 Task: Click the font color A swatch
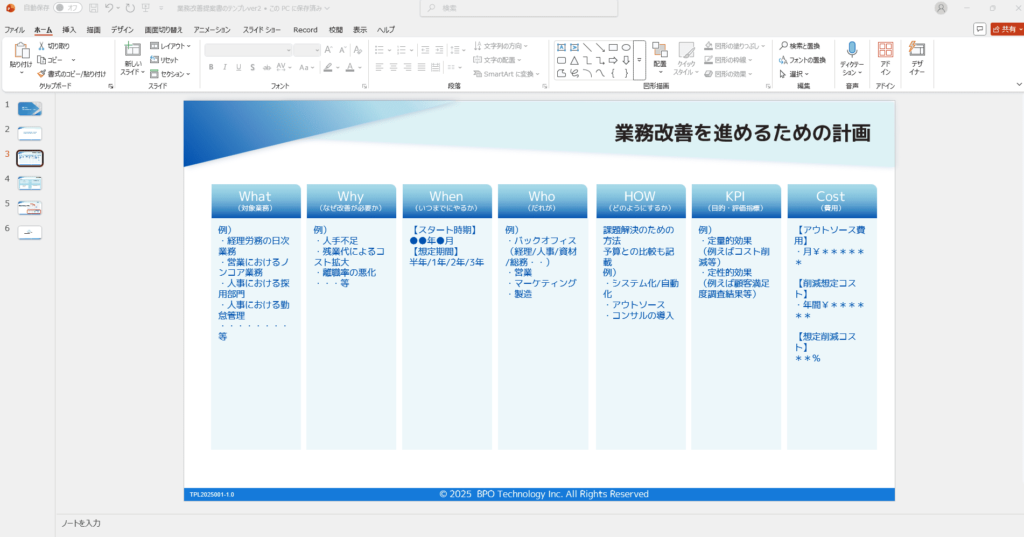[x=350, y=67]
